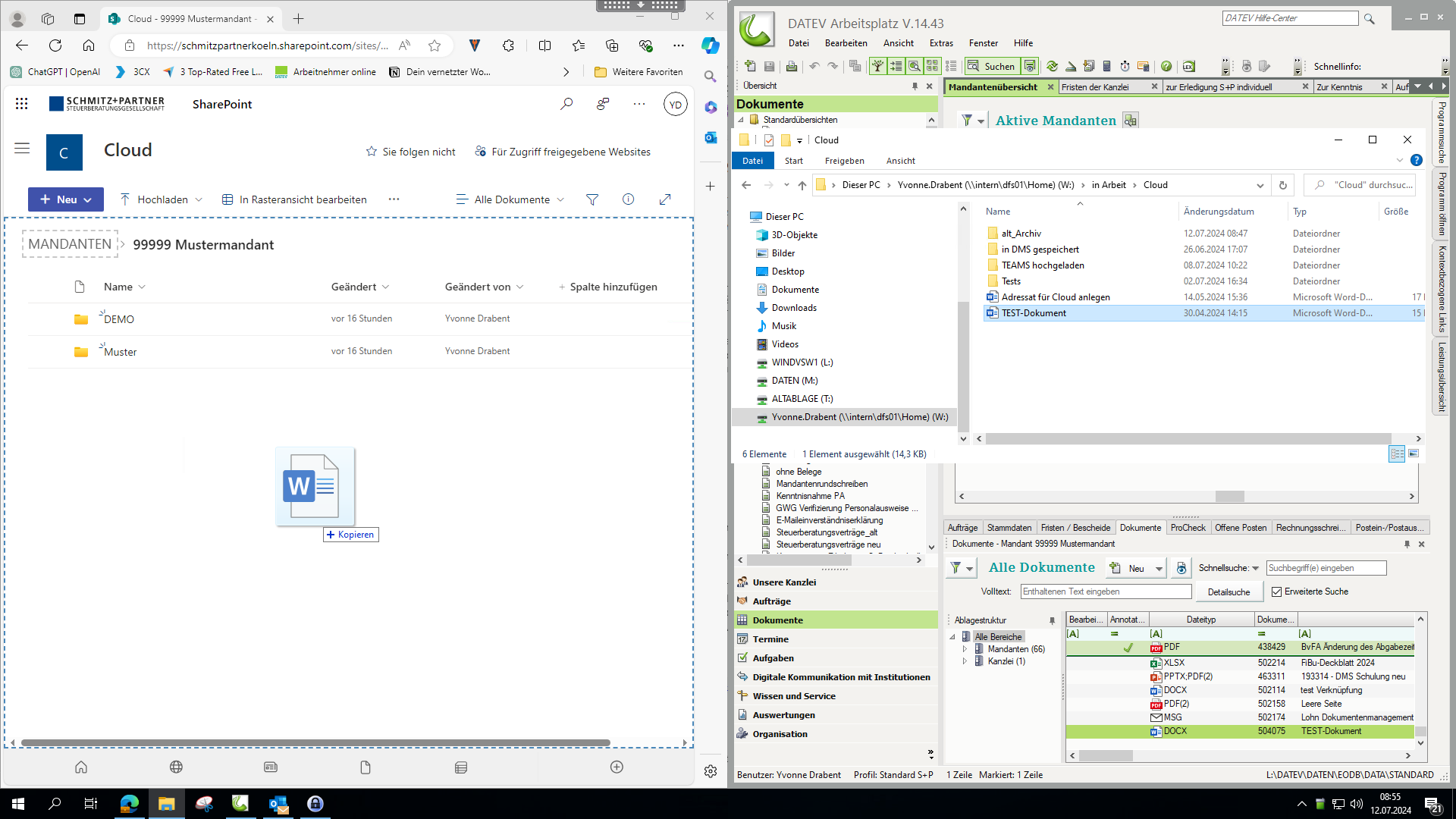Toggle the Erweiterte Suche checkbox
The height and width of the screenshot is (819, 1456).
coord(1276,591)
